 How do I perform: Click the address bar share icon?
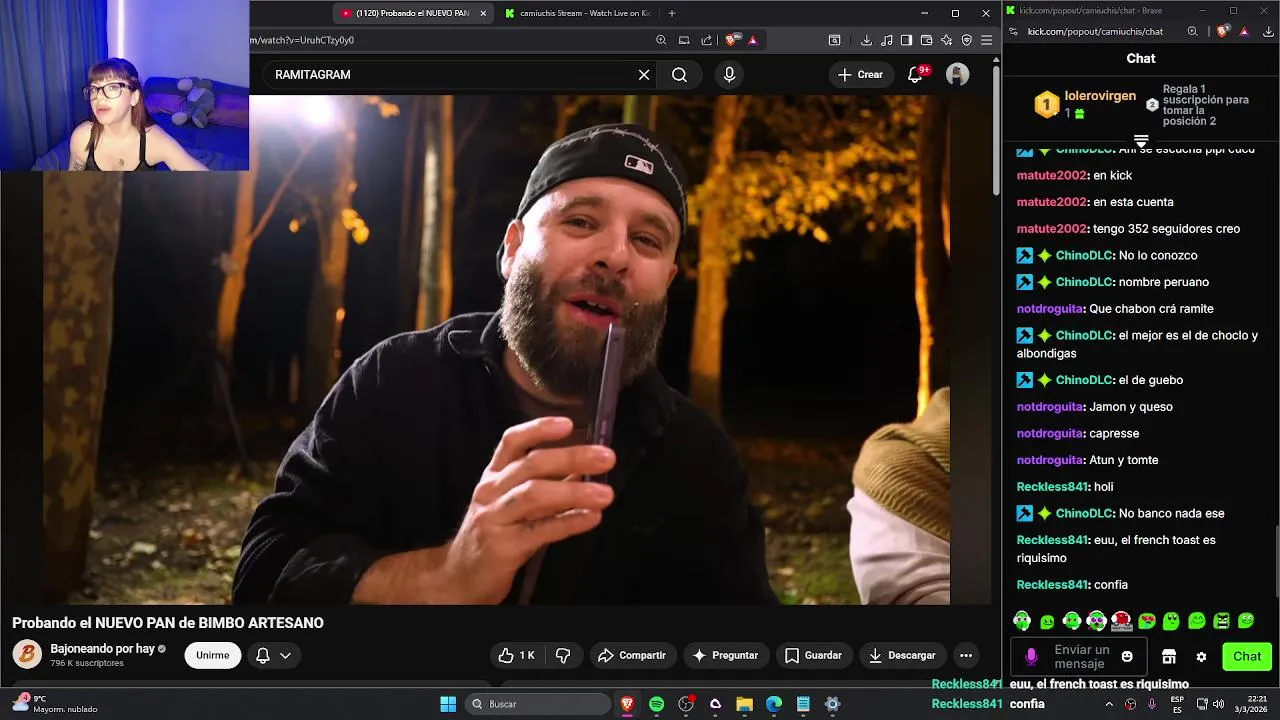tap(707, 40)
